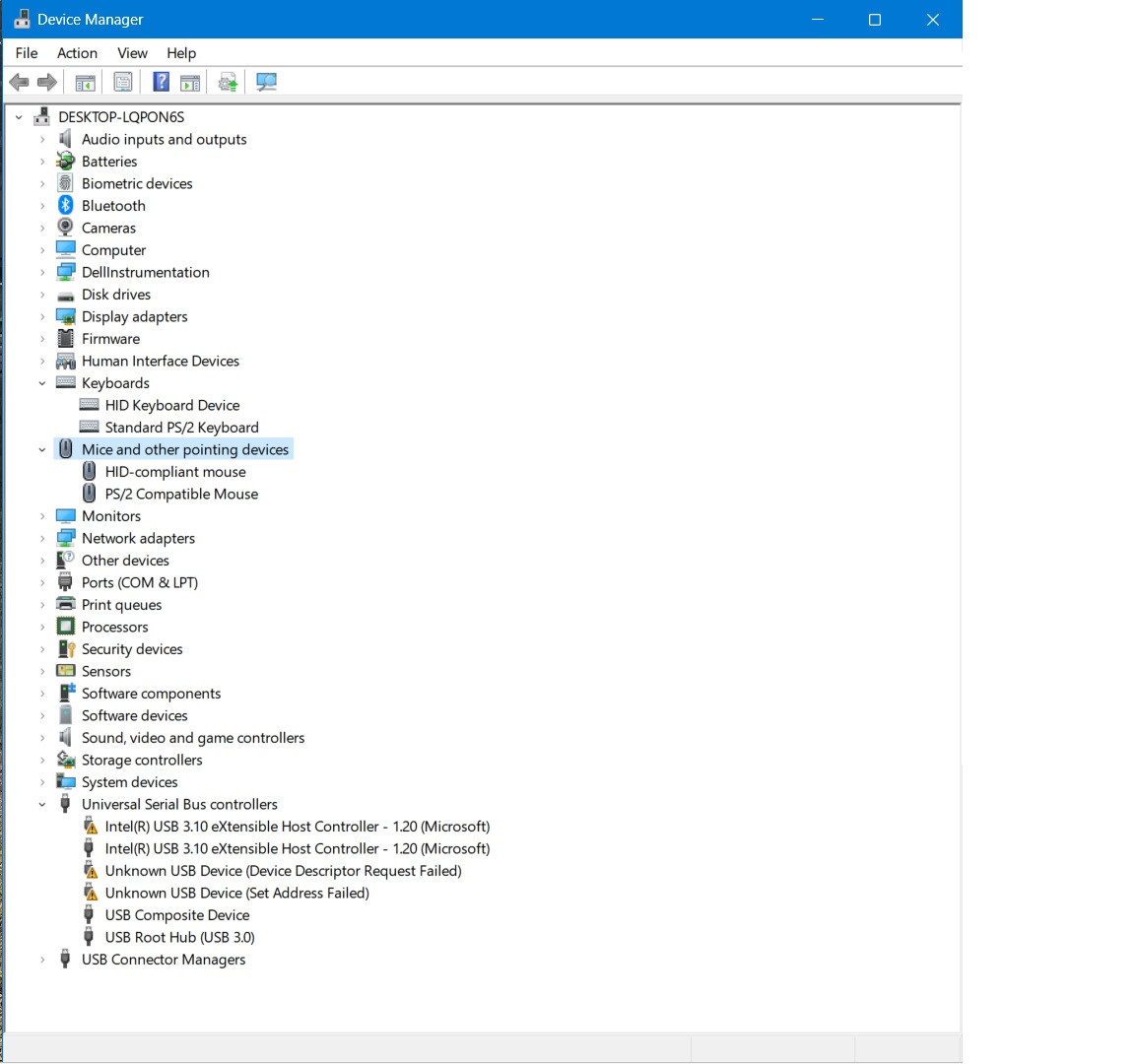Click the Software components puzzle icon
Screen dimensions: 1135x1064
(x=66, y=694)
